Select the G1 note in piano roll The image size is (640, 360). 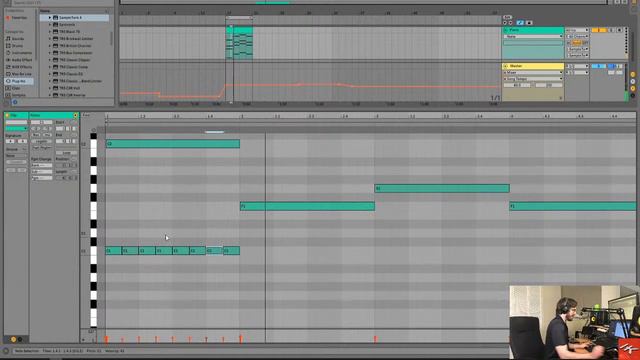tap(442, 189)
